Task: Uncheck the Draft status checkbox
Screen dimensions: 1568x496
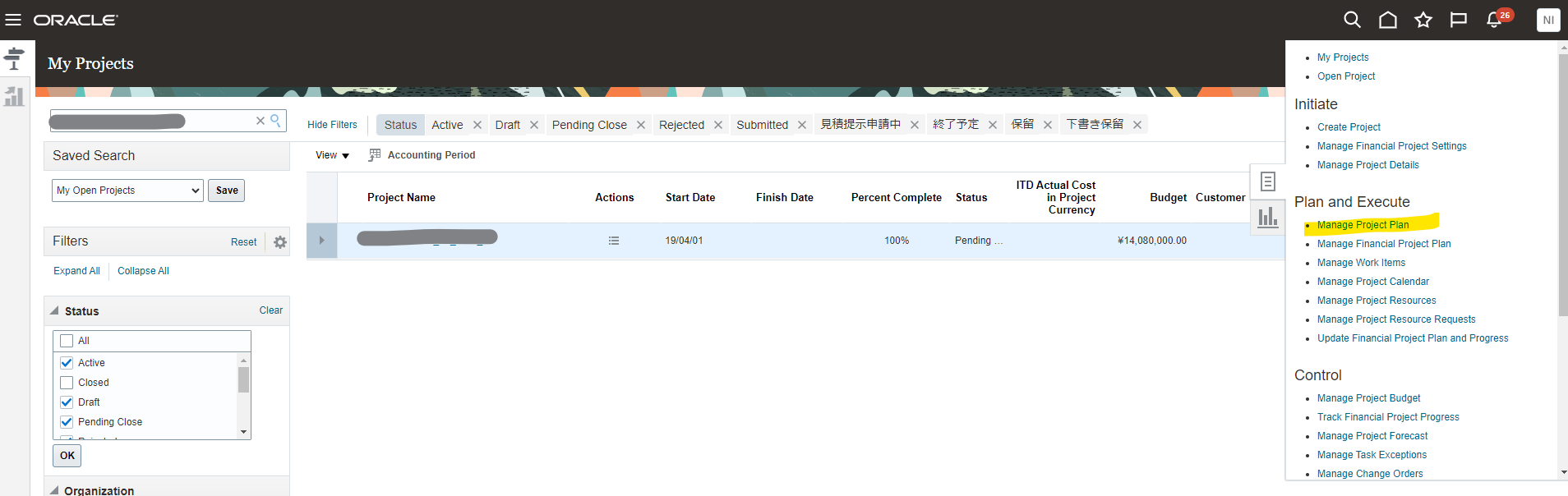Action: 67,402
